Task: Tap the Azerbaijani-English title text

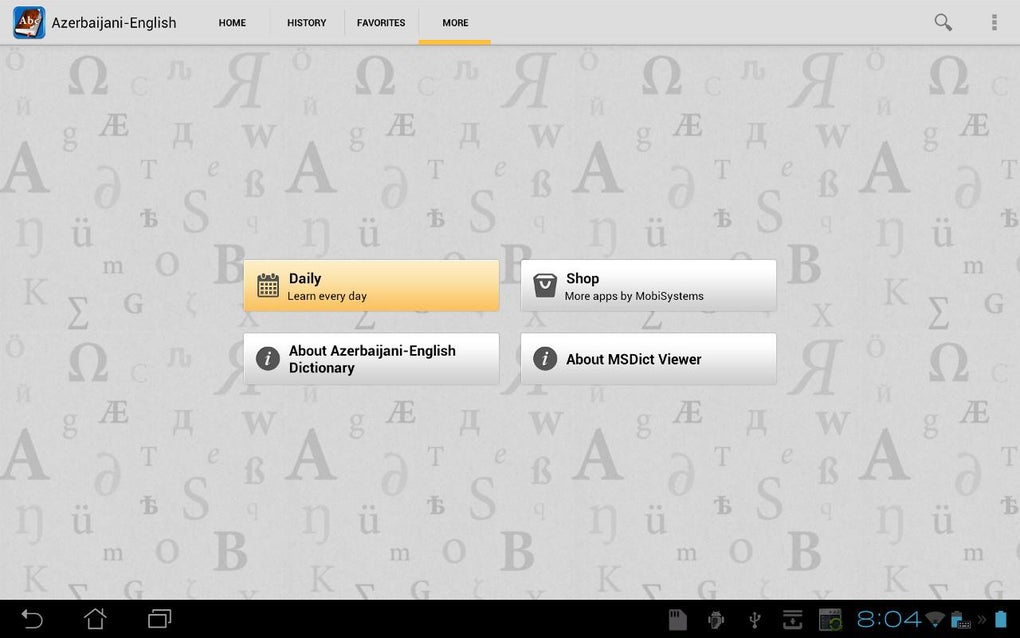Action: (x=114, y=23)
